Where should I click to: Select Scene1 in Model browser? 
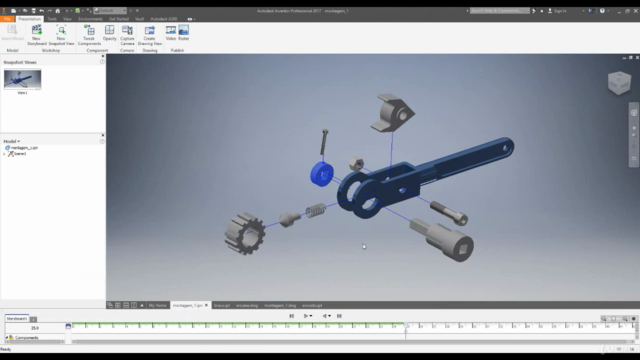click(x=20, y=154)
